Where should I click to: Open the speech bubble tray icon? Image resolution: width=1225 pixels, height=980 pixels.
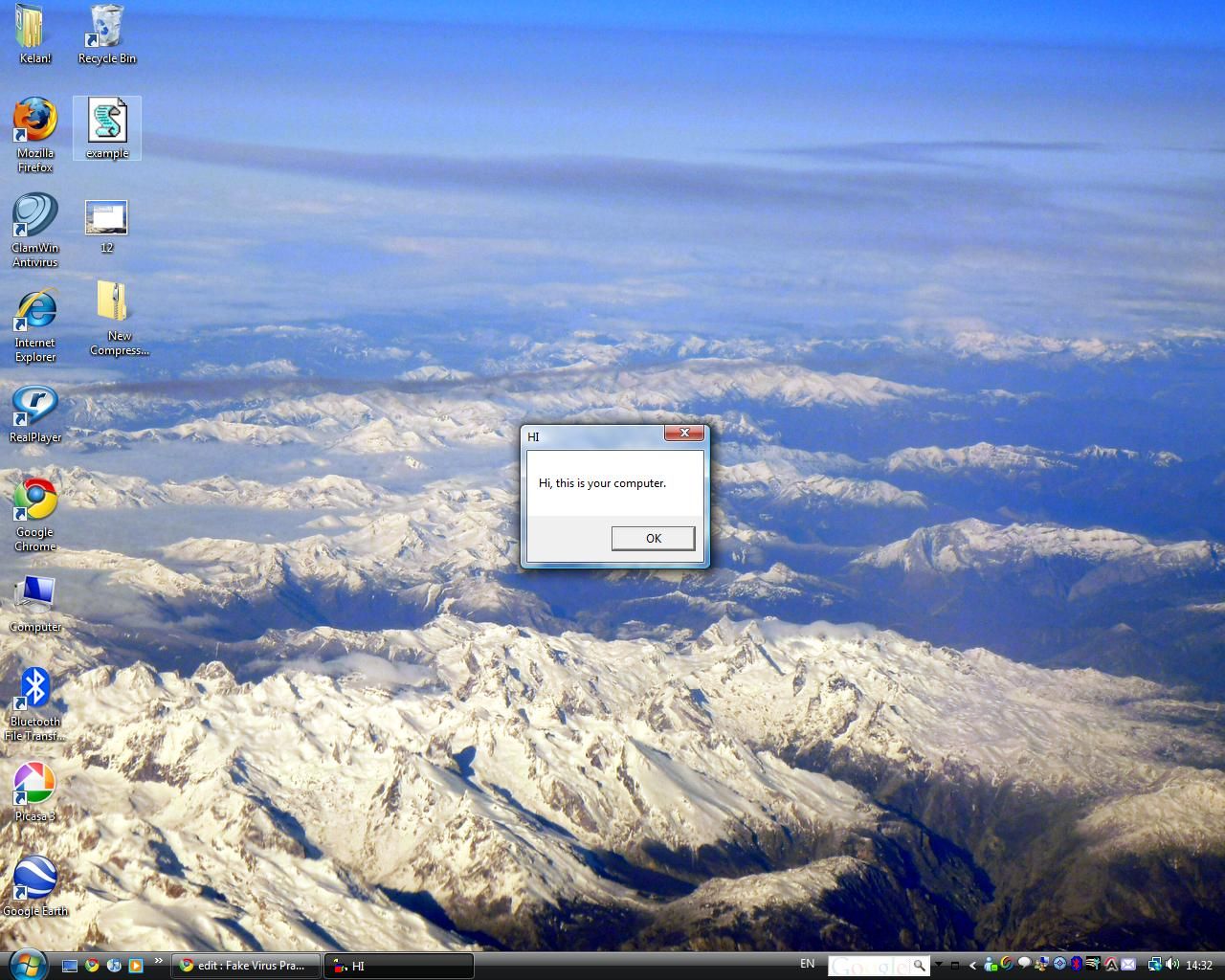pos(1024,965)
